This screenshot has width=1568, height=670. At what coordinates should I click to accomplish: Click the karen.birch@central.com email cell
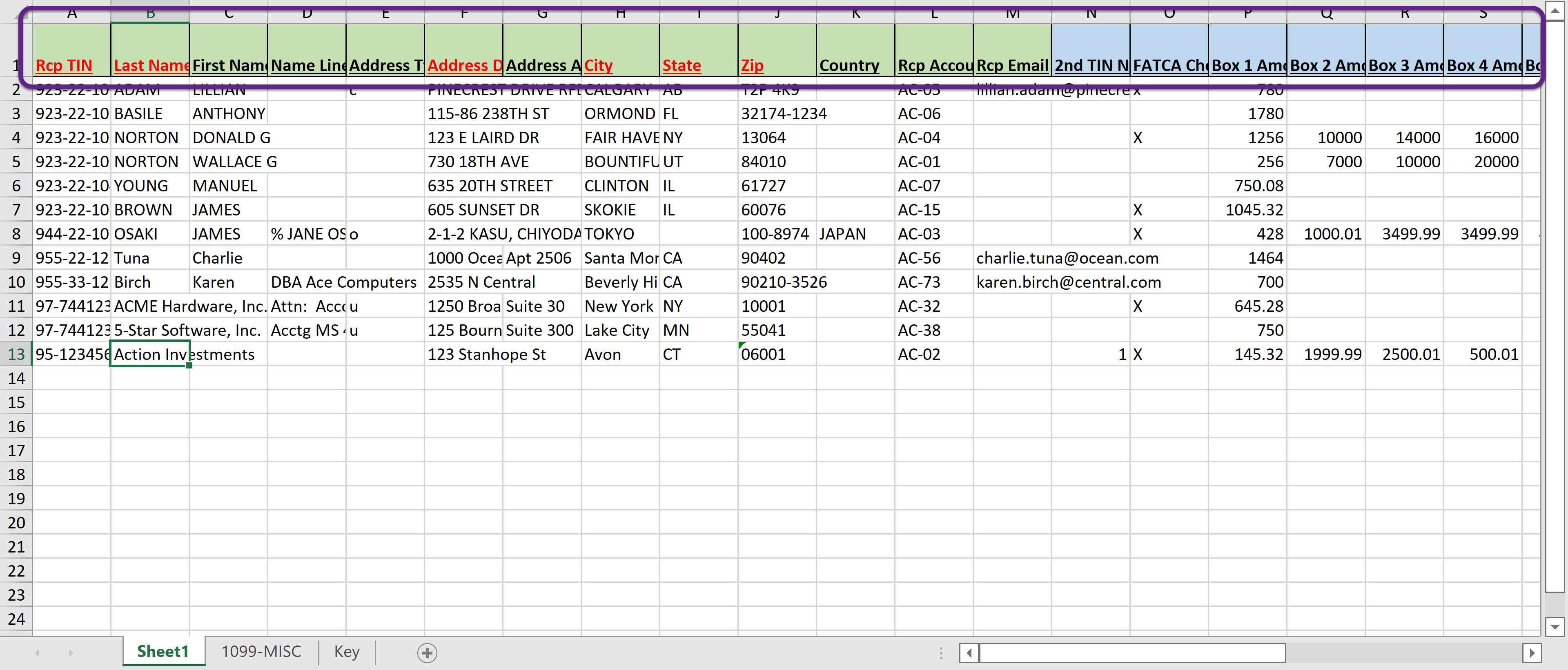coord(1012,282)
